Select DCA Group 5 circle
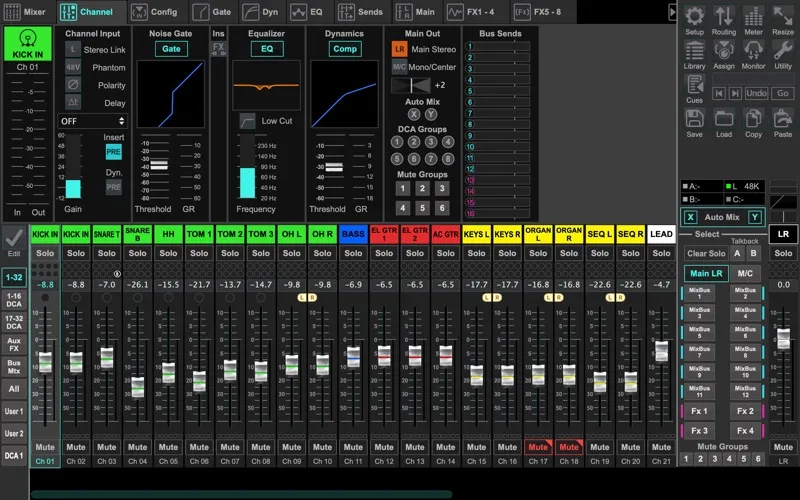 click(397, 159)
